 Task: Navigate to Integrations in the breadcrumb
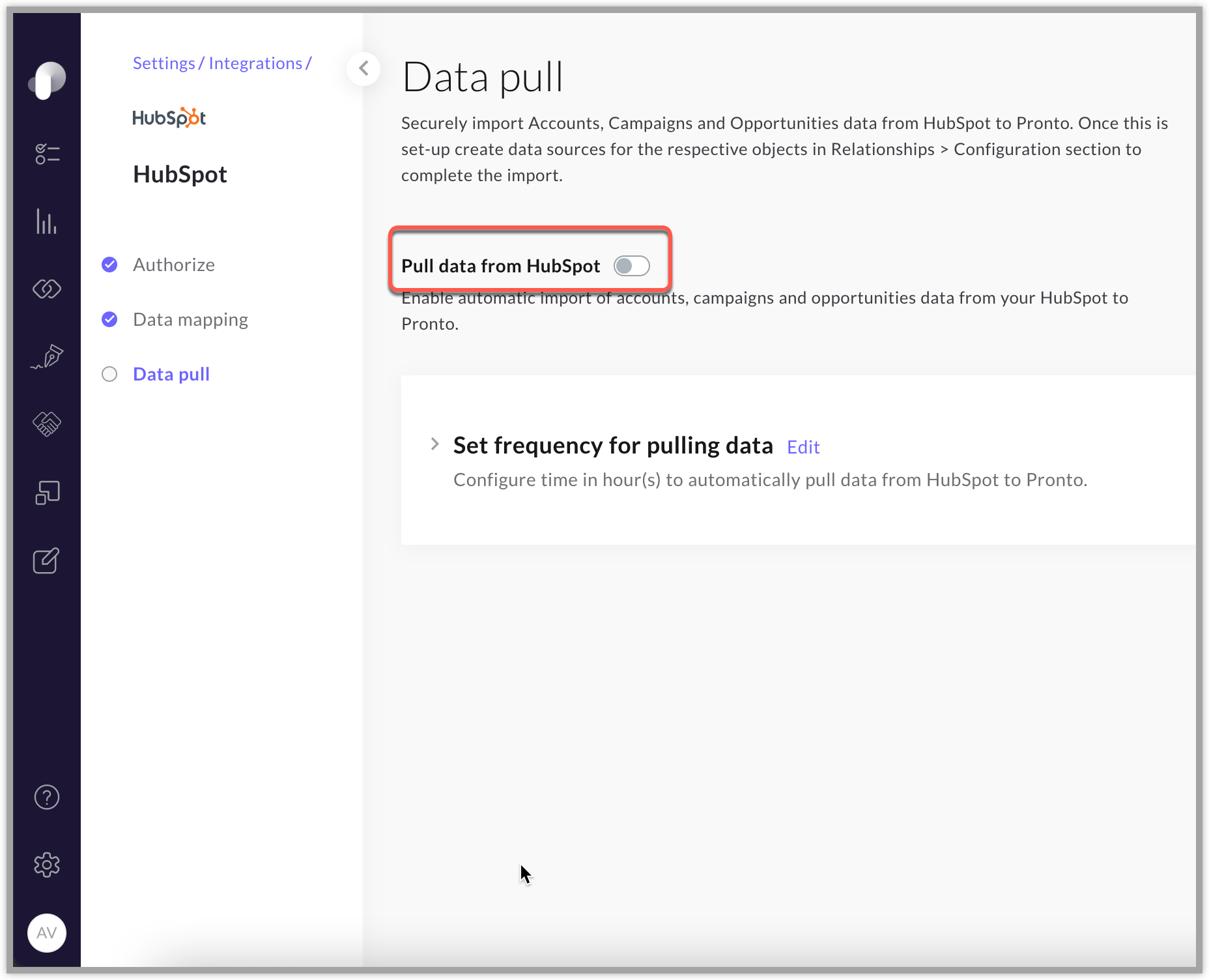tap(255, 63)
